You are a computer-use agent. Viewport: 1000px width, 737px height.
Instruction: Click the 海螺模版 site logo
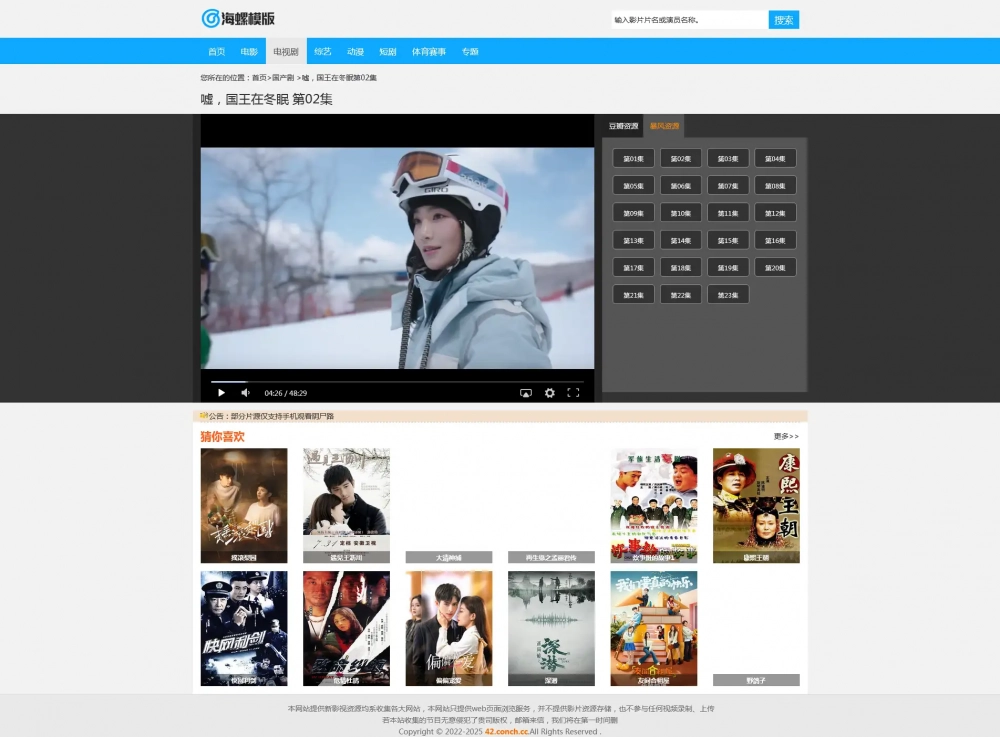(x=238, y=19)
